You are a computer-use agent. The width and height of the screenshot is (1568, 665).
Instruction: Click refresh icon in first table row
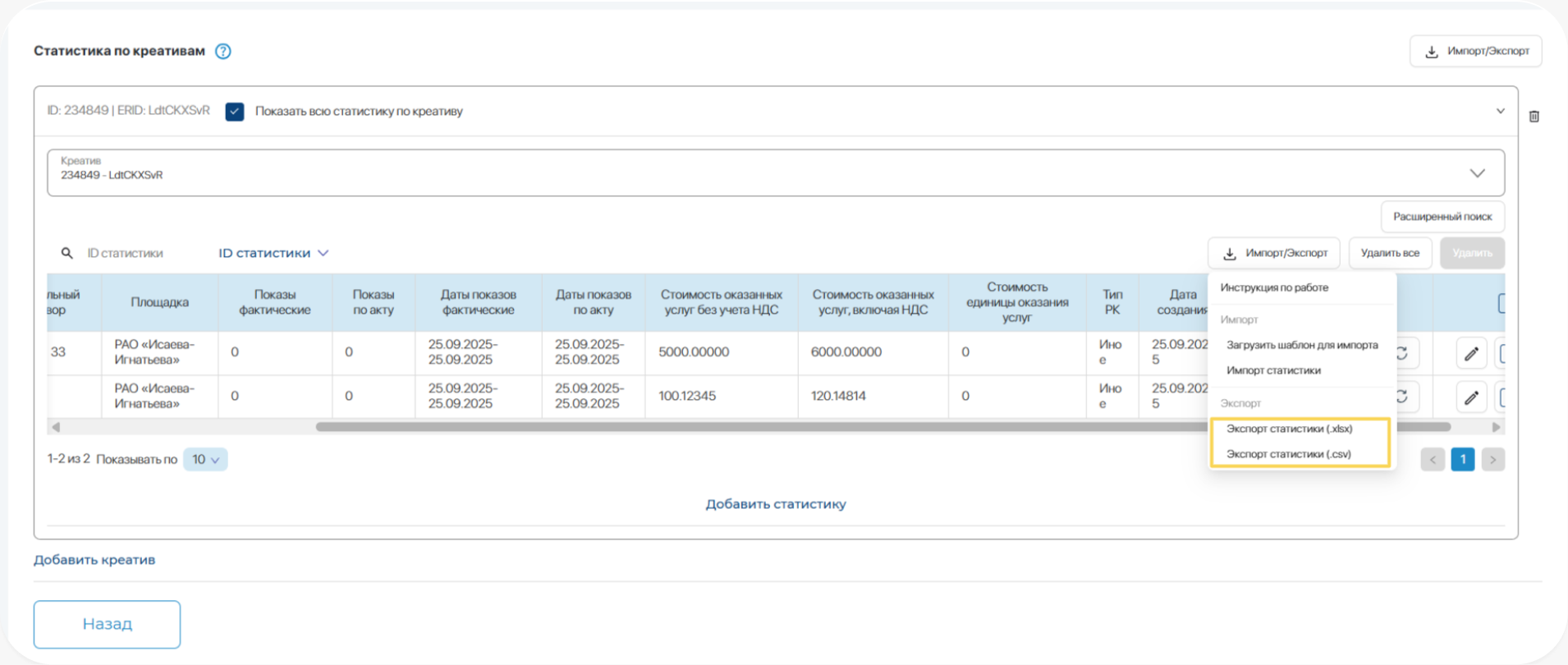[x=1403, y=353]
